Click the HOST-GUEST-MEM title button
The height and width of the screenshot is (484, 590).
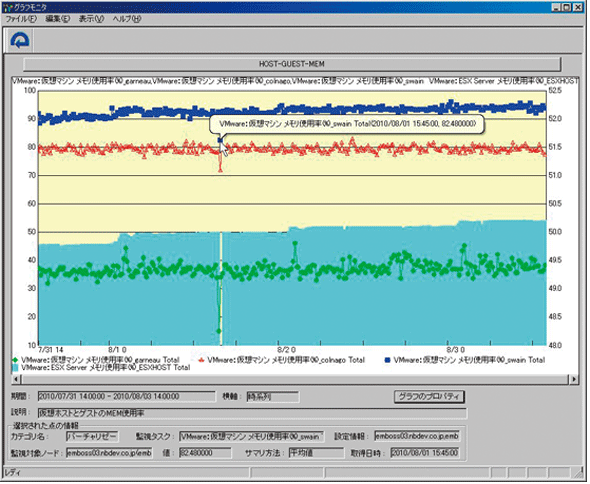tap(292, 64)
